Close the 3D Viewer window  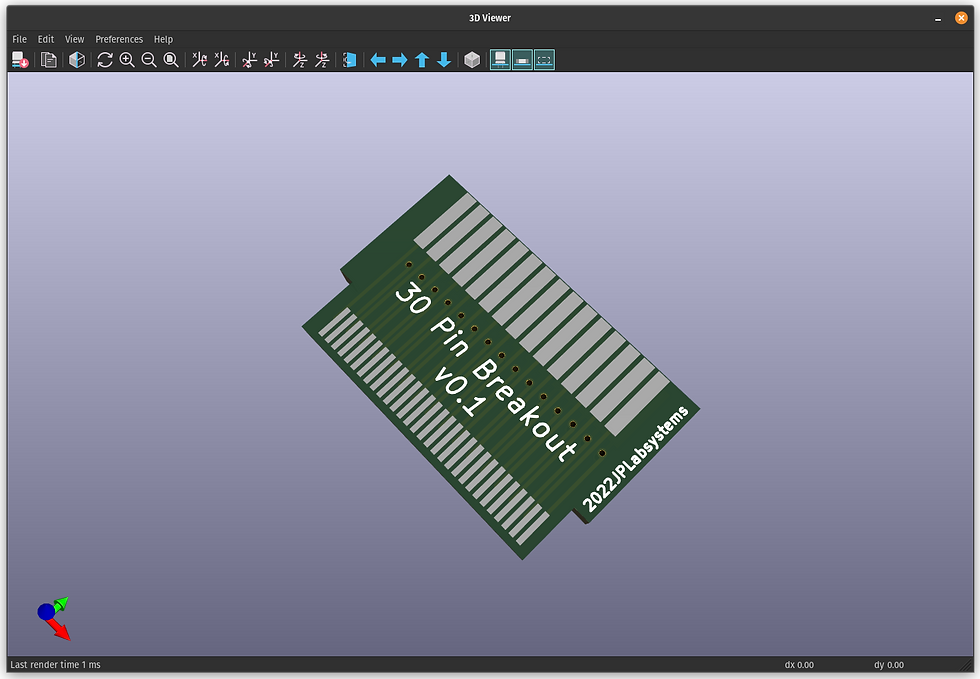click(961, 18)
